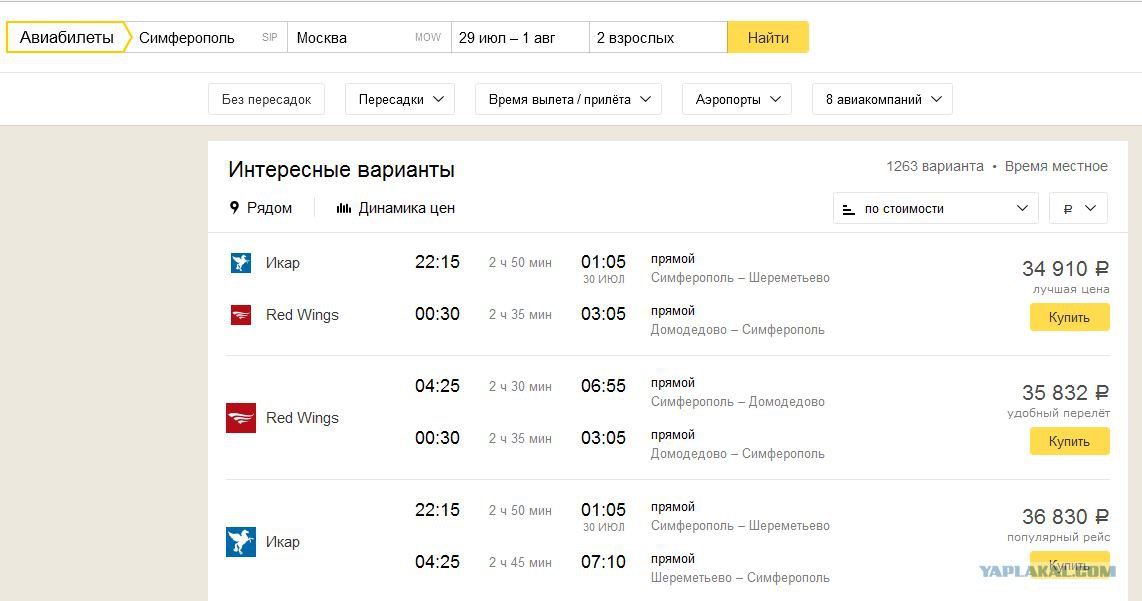Expand the Аэропорты filter
This screenshot has width=1142, height=601.
pos(737,99)
